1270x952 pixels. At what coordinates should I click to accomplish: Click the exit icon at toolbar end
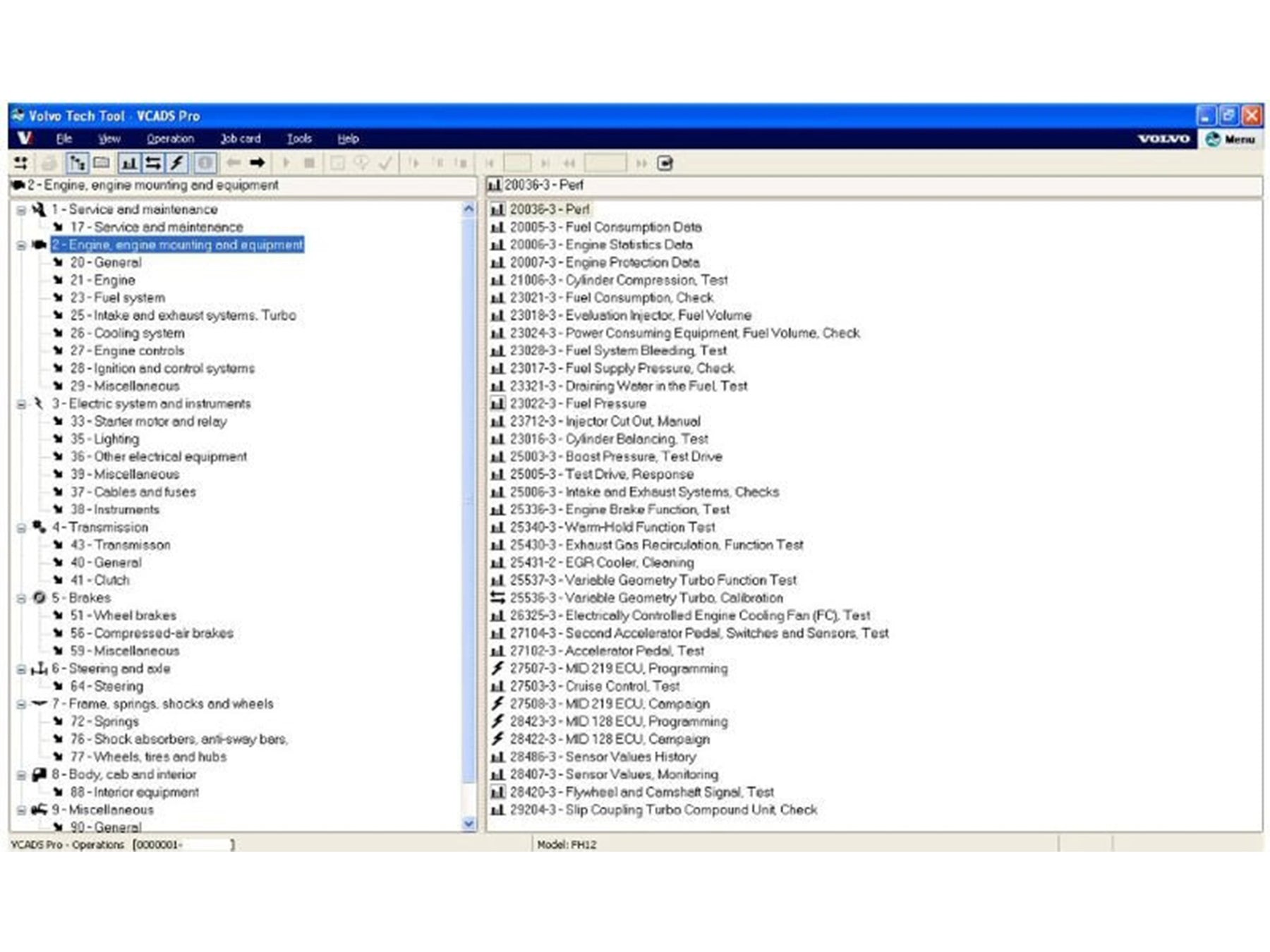click(665, 164)
